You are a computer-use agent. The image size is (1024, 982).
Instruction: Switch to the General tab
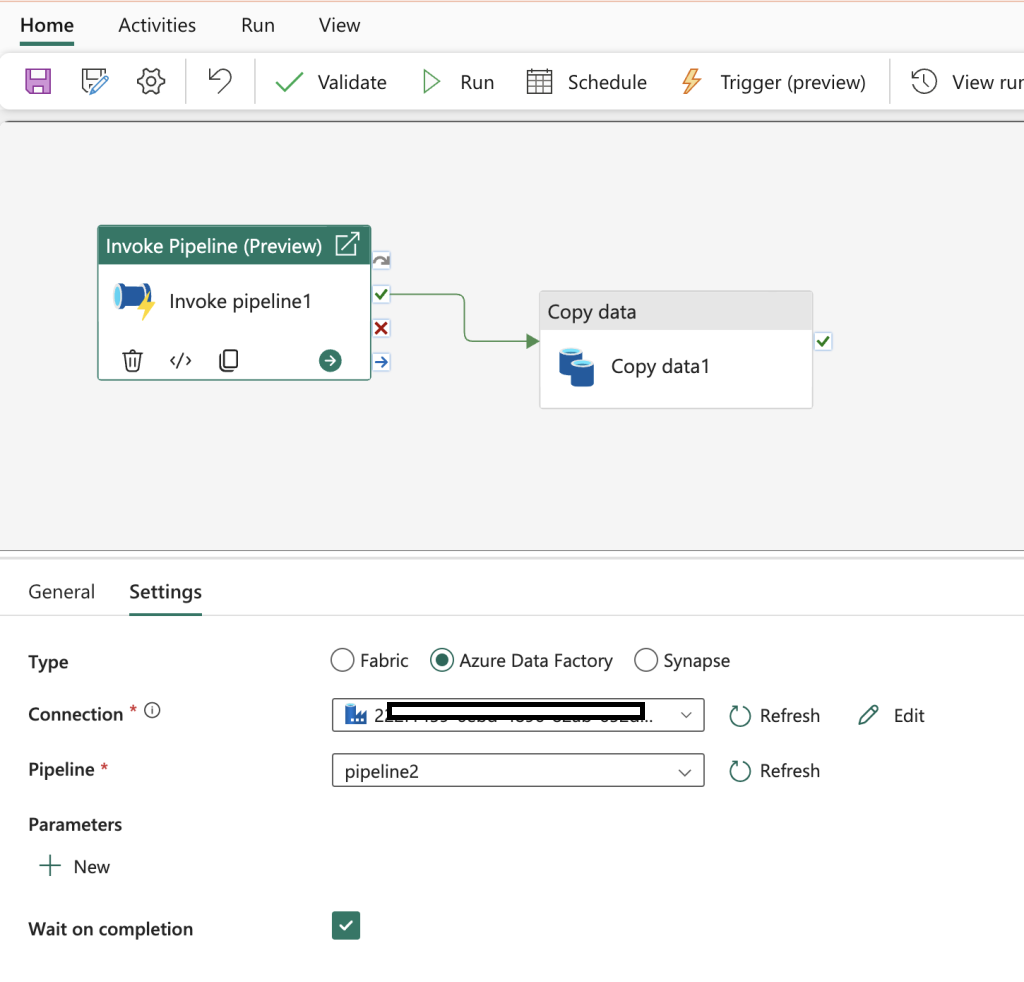(61, 592)
